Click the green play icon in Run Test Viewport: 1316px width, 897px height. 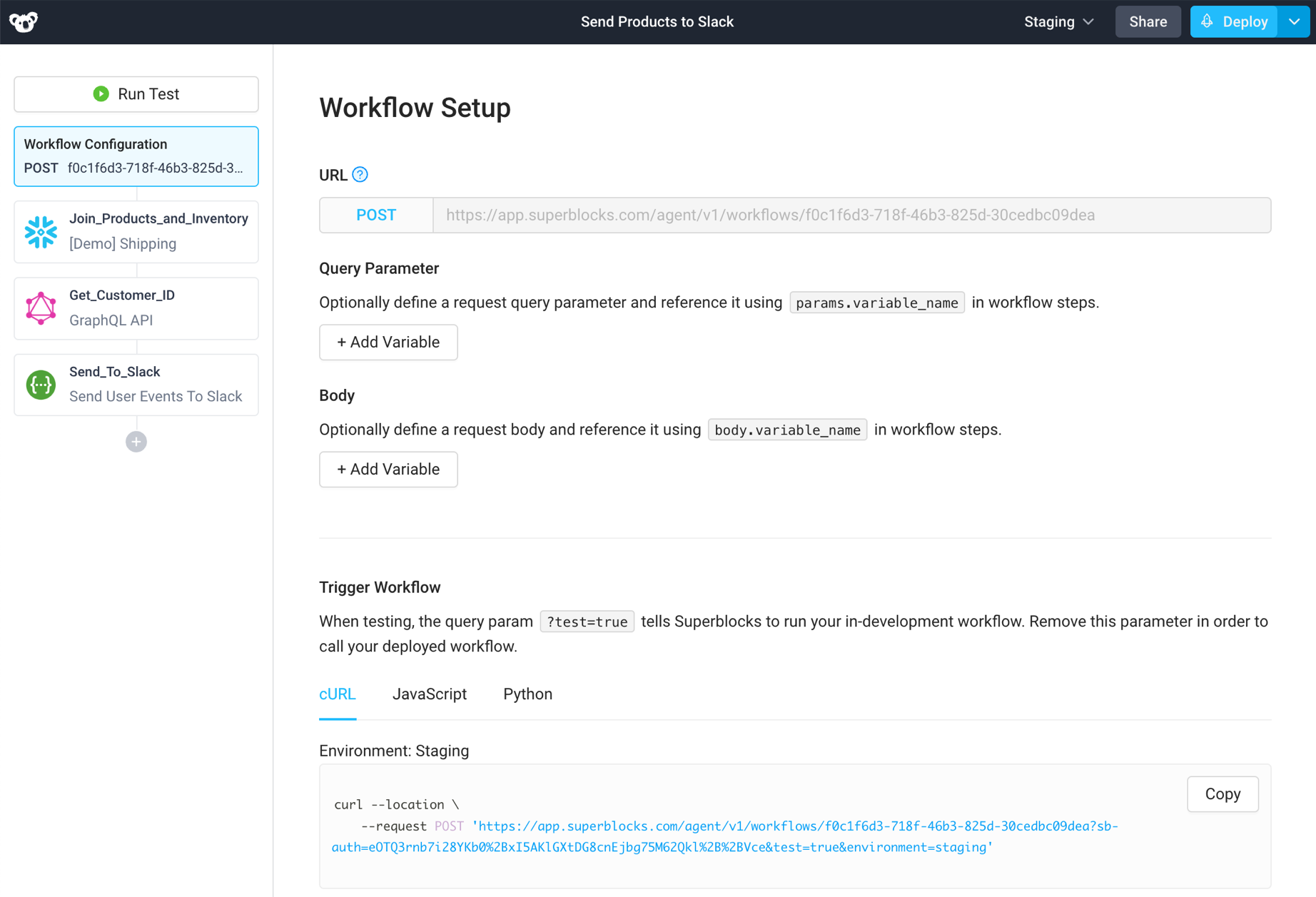tap(101, 93)
